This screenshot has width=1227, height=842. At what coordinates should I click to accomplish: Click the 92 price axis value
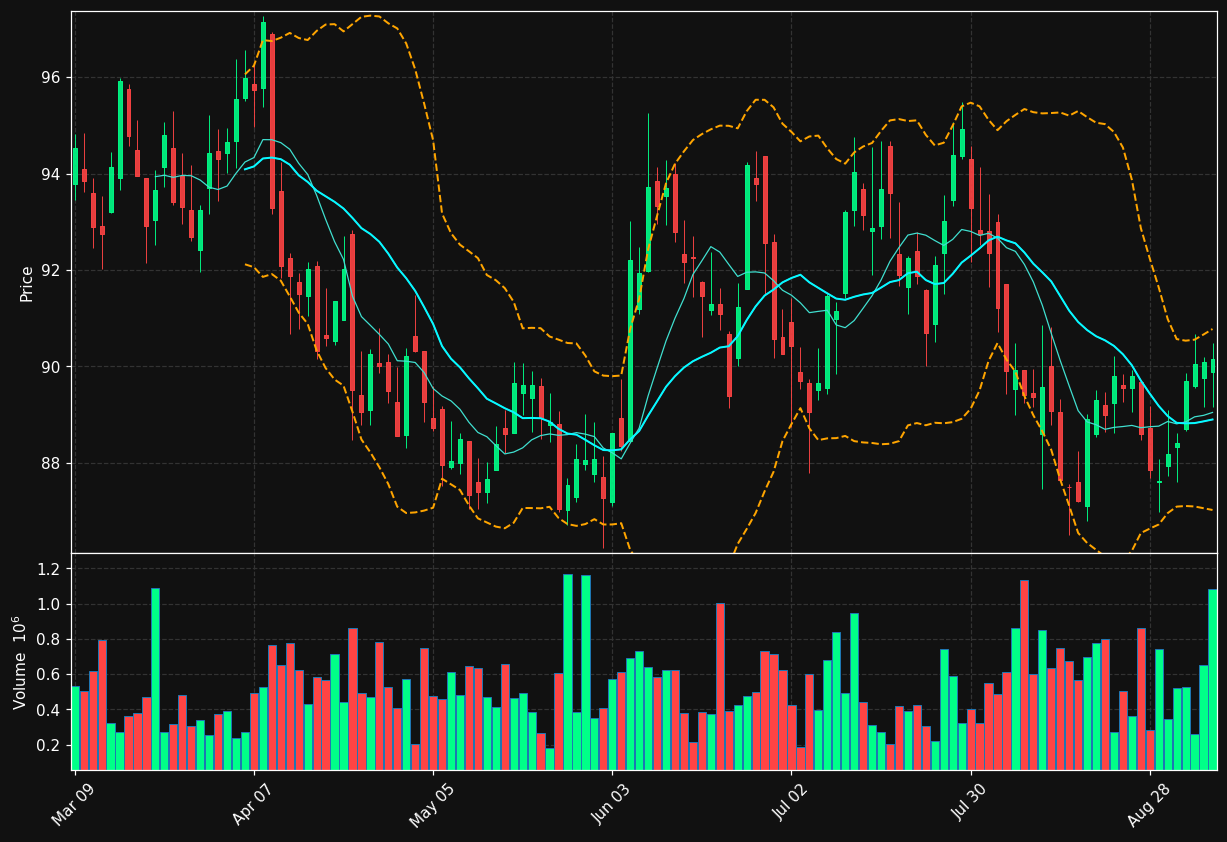coord(51,271)
